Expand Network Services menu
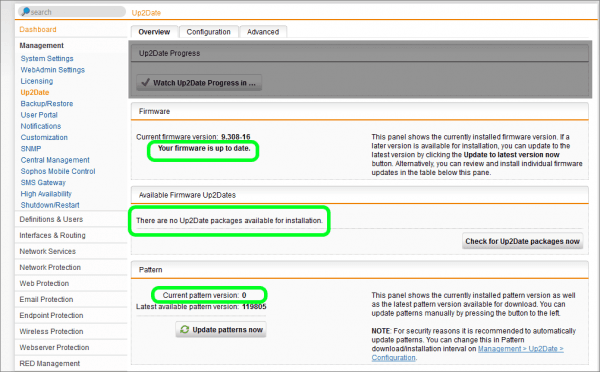 [47, 251]
